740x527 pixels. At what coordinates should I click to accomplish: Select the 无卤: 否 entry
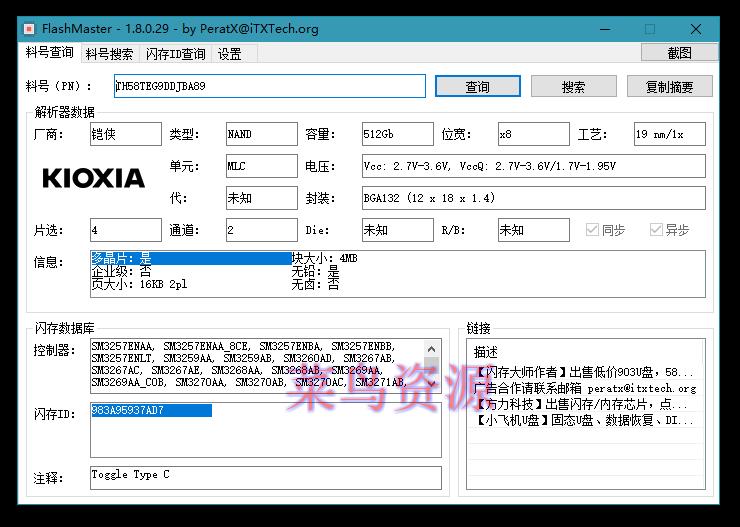315,284
